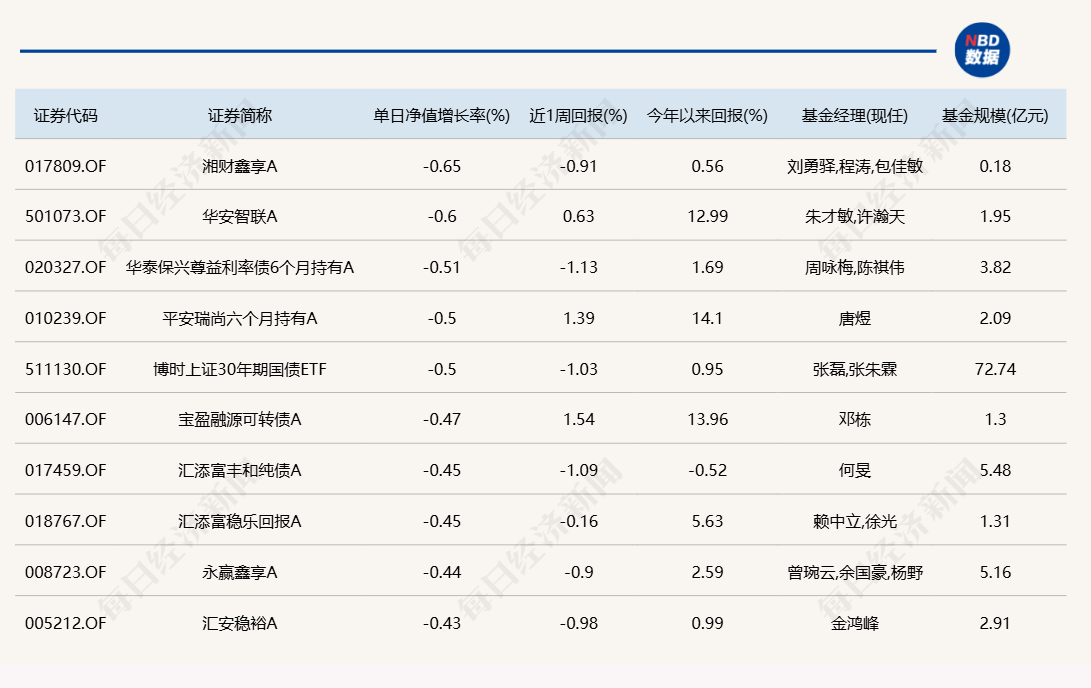Viewport: 1091px width, 688px height.
Task: Click the weekly return value 1.39
Action: [x=578, y=318]
